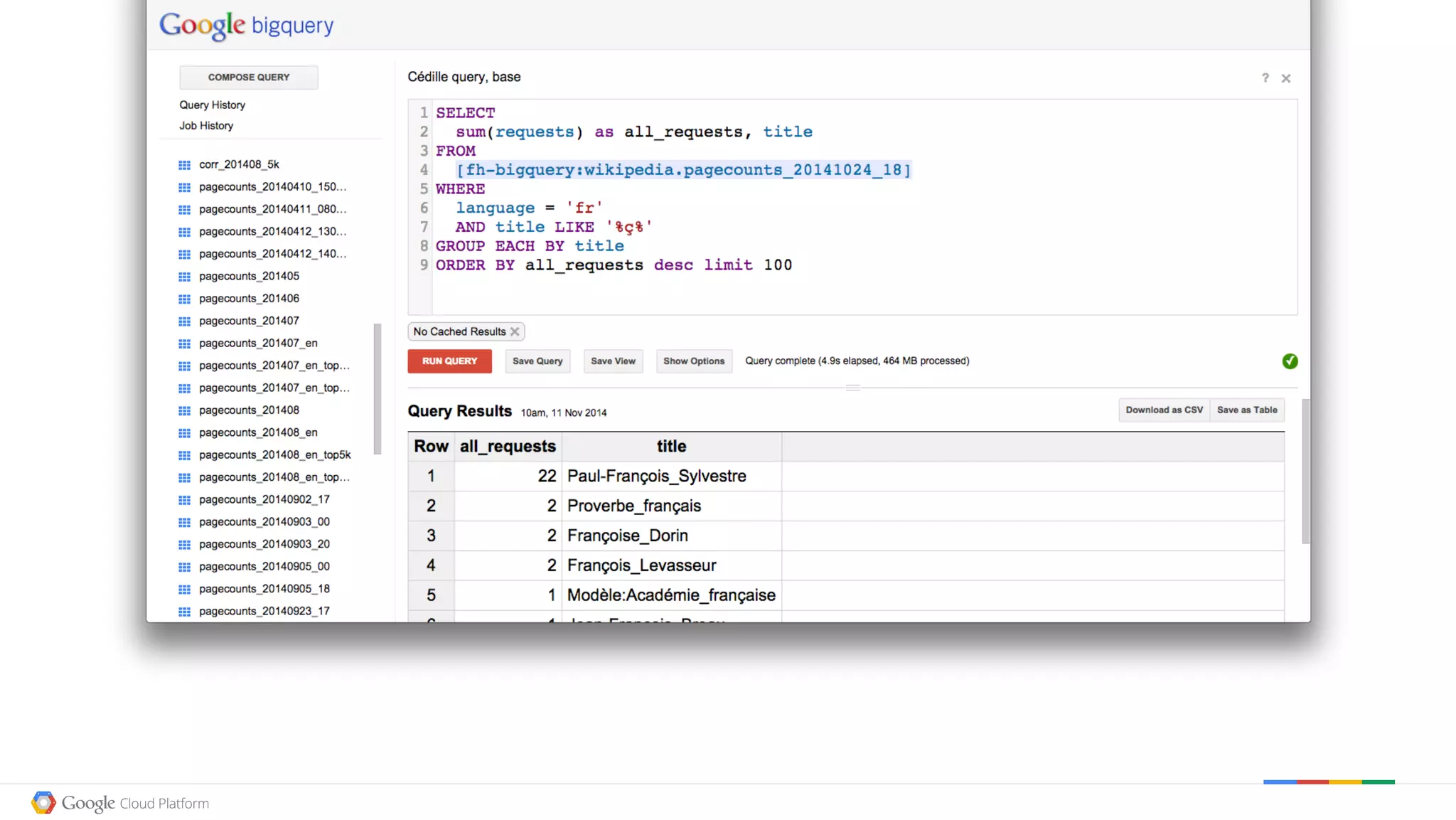Click the help question mark icon

[1265, 78]
